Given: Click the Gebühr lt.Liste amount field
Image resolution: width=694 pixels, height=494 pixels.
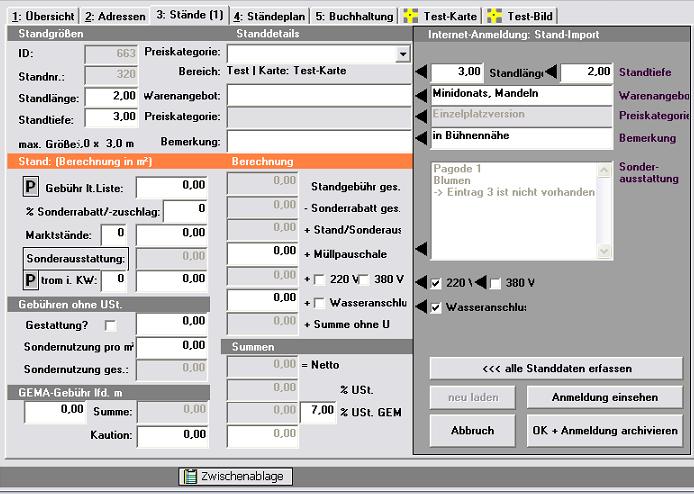Looking at the screenshot, I should (x=171, y=187).
